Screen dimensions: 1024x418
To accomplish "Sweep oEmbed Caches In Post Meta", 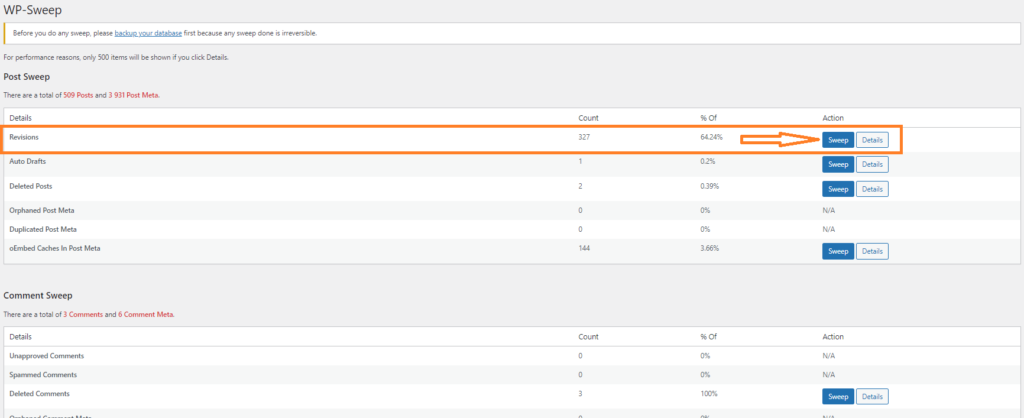I will pyautogui.click(x=838, y=251).
